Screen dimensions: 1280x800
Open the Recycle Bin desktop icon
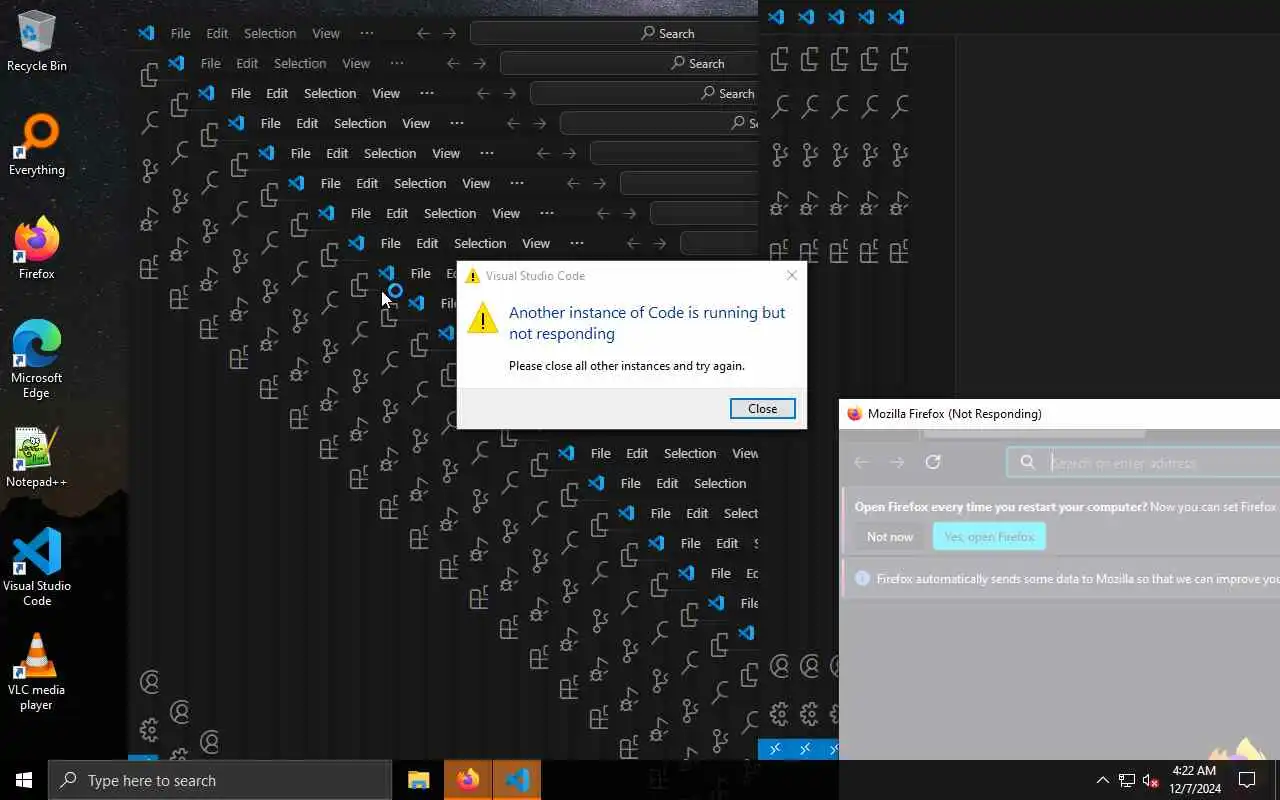click(x=37, y=41)
